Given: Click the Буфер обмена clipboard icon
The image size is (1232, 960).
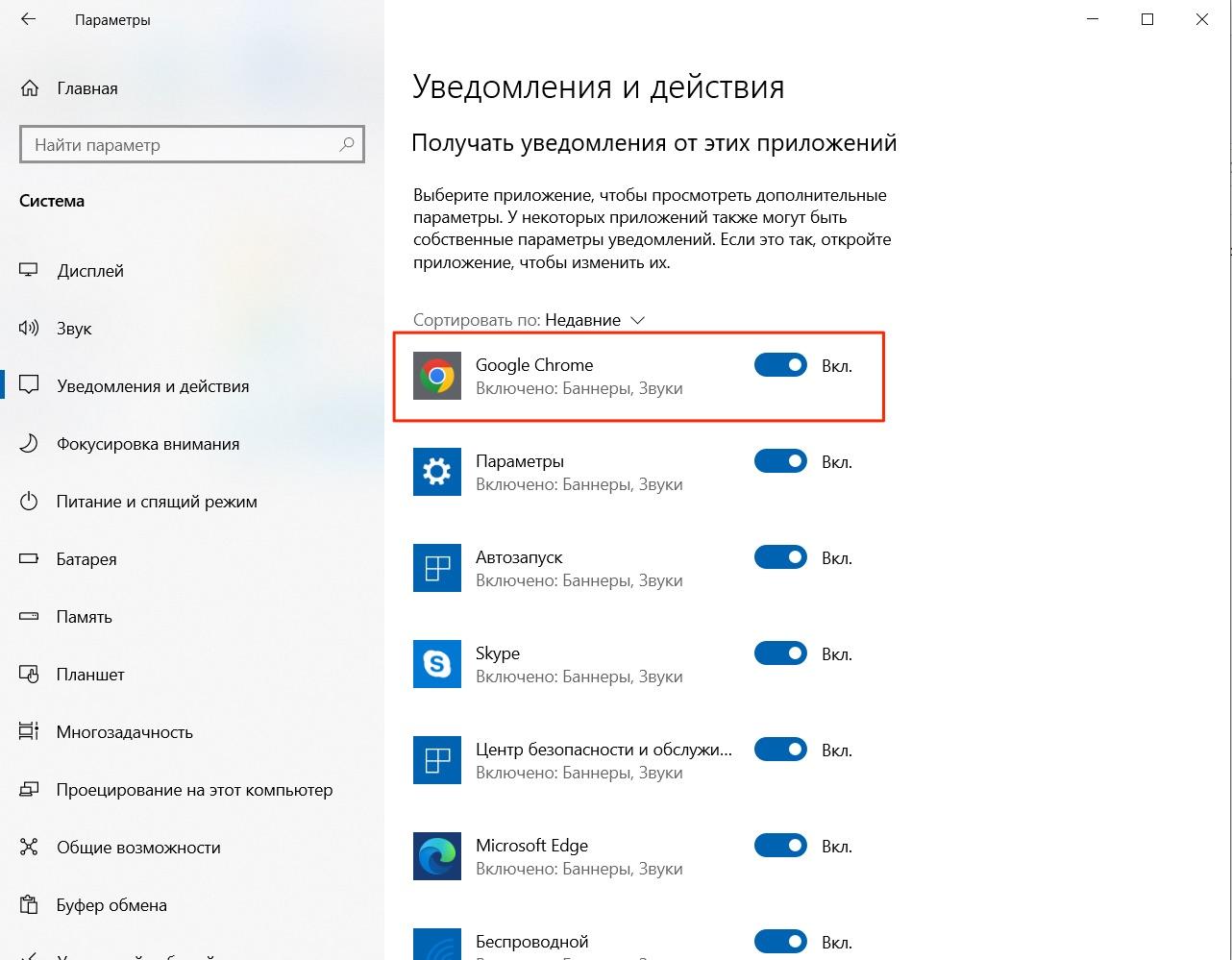Looking at the screenshot, I should pyautogui.click(x=29, y=905).
